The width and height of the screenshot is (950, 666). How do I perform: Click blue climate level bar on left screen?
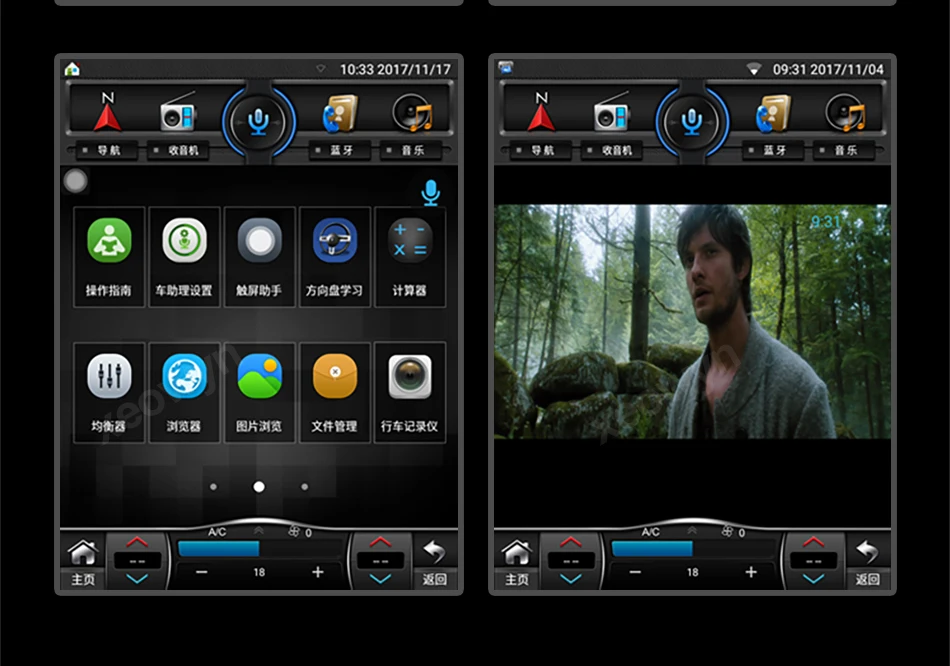219,549
